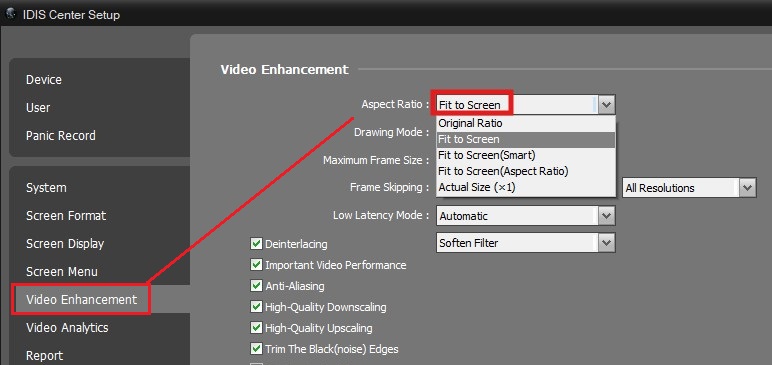Choose Fit to Screen(Smart) option
Image resolution: width=772 pixels, height=365 pixels.
[x=526, y=155]
